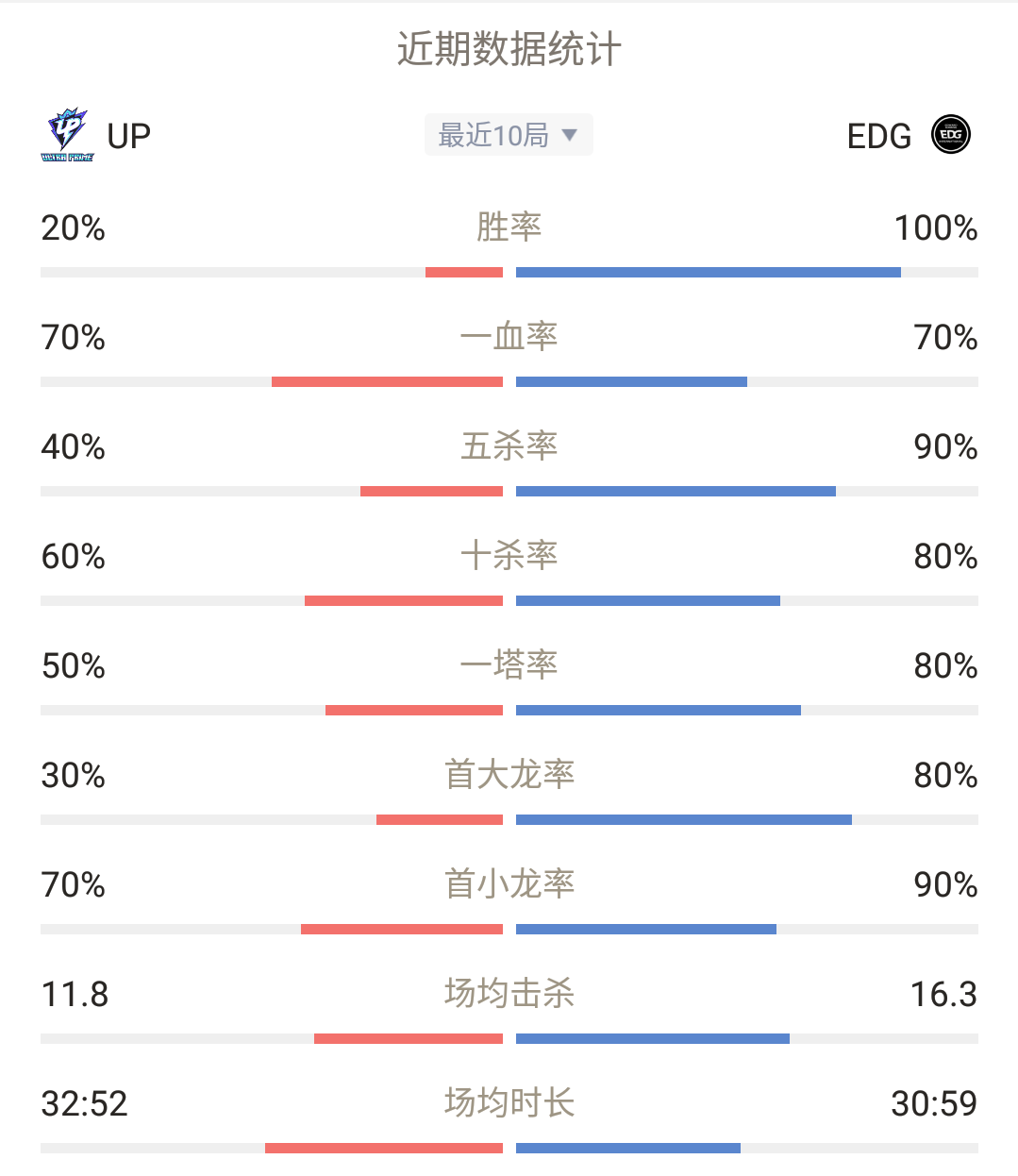
Task: Click the 近期数据统计 title
Action: [x=509, y=50]
